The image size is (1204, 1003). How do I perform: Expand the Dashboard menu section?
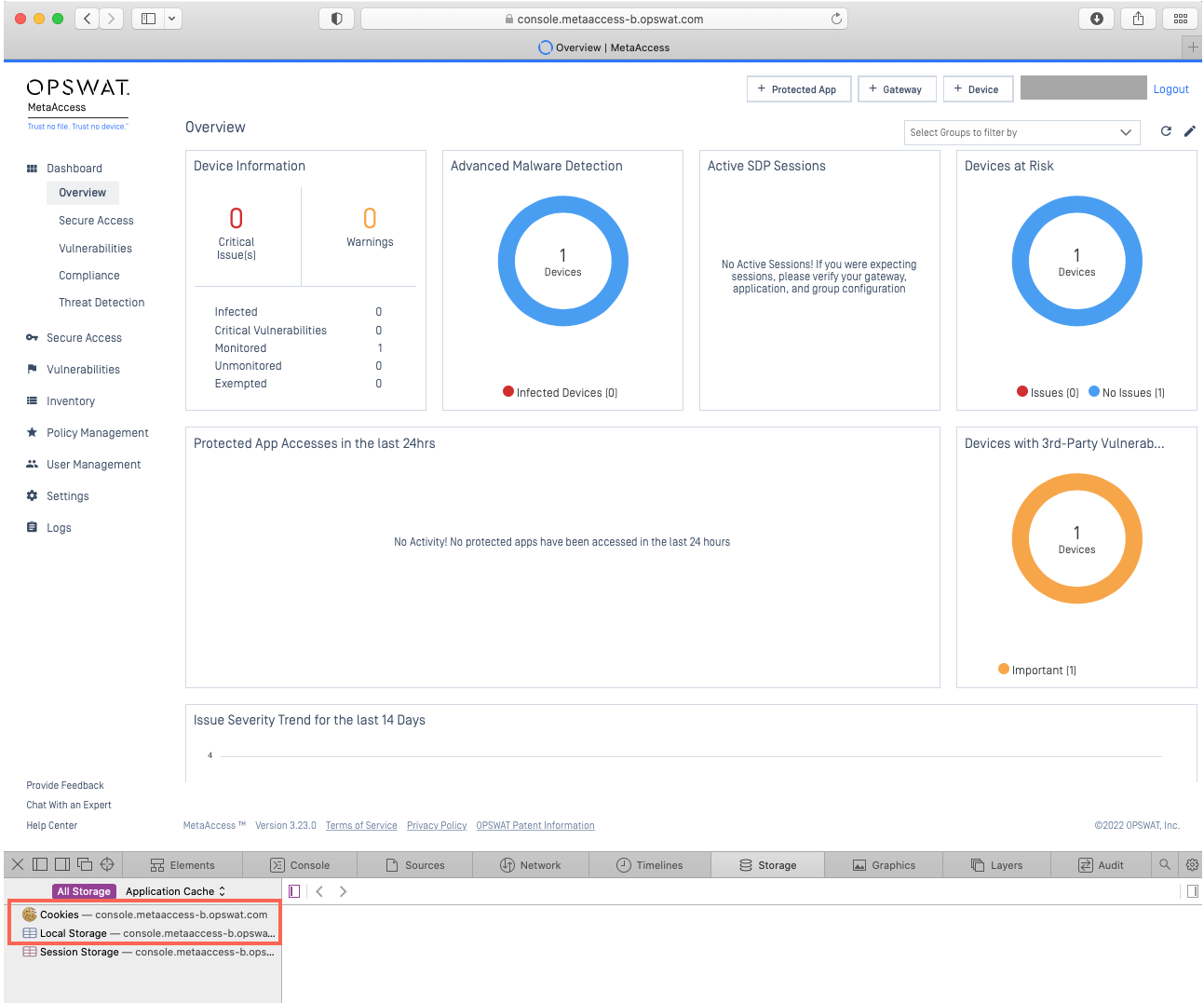(64, 169)
